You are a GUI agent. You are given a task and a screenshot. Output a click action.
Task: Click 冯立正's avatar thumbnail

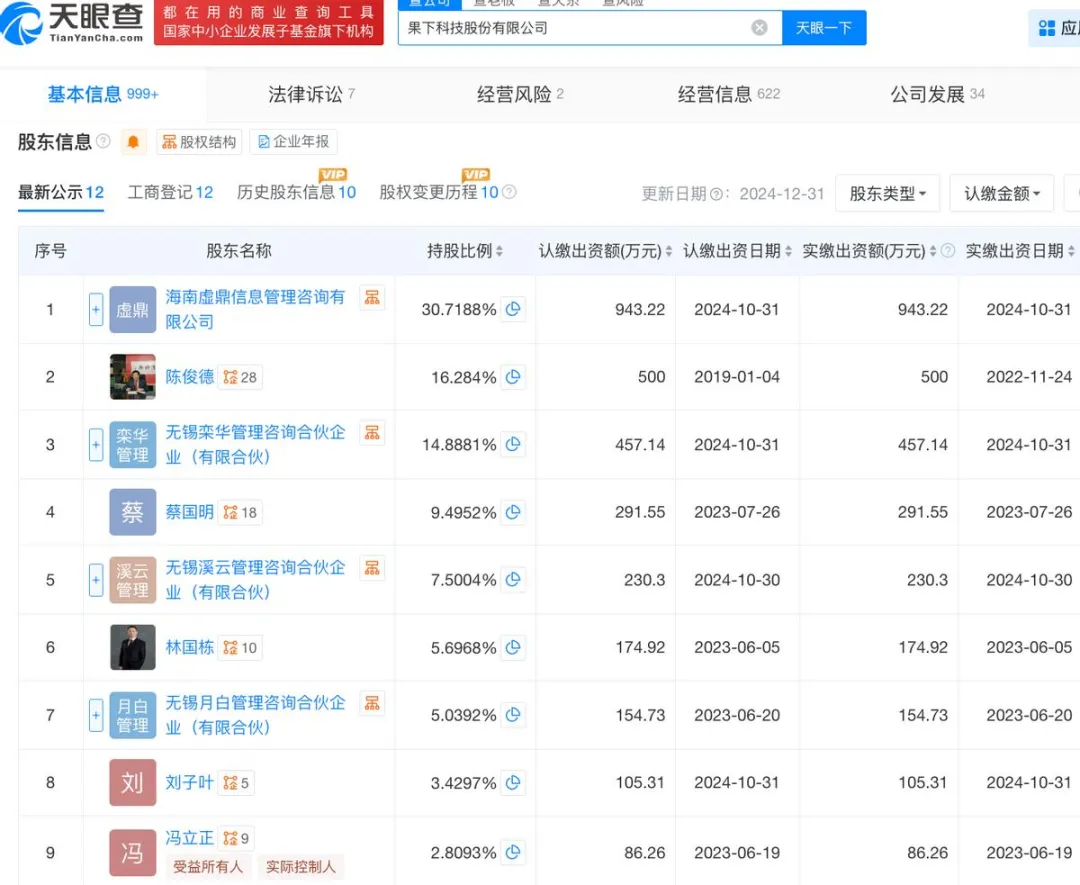(x=131, y=852)
